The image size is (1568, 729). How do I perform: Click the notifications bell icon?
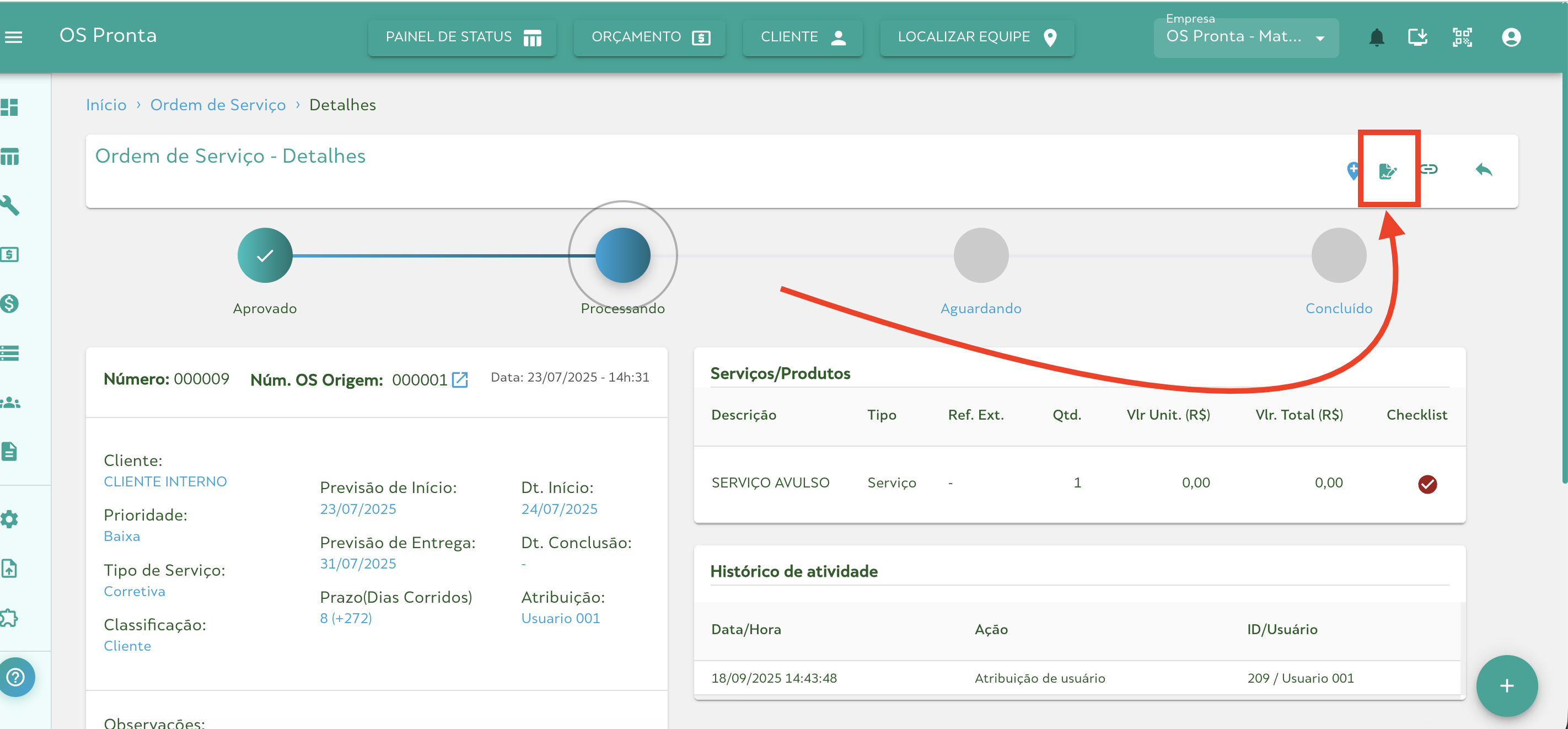pos(1377,37)
